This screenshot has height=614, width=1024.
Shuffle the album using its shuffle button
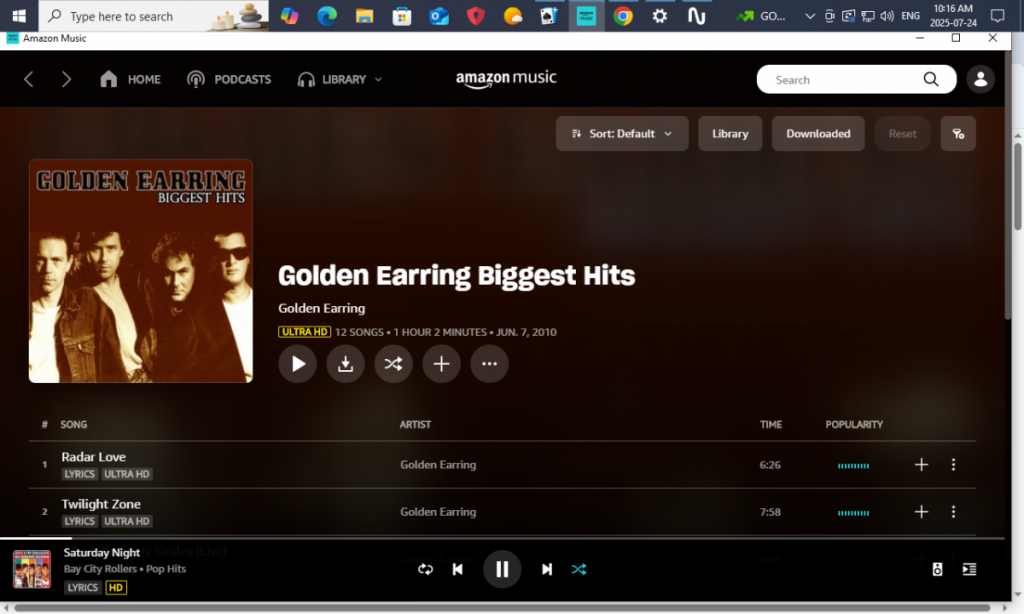coord(393,364)
